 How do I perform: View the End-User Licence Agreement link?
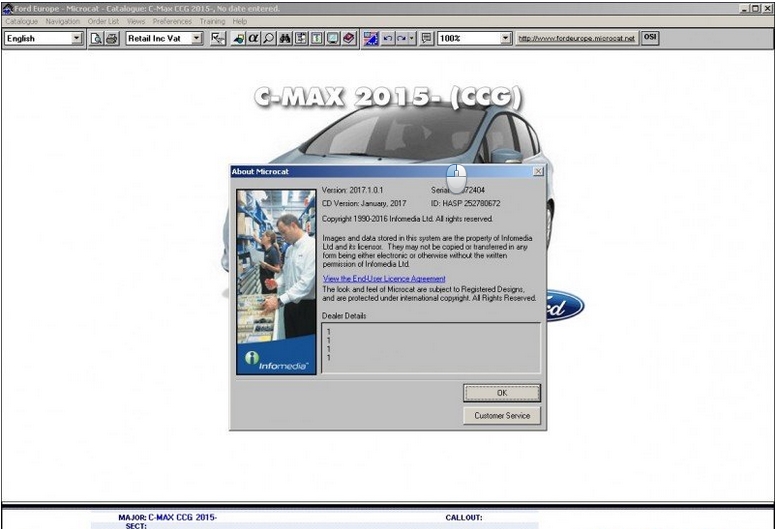tap(384, 279)
